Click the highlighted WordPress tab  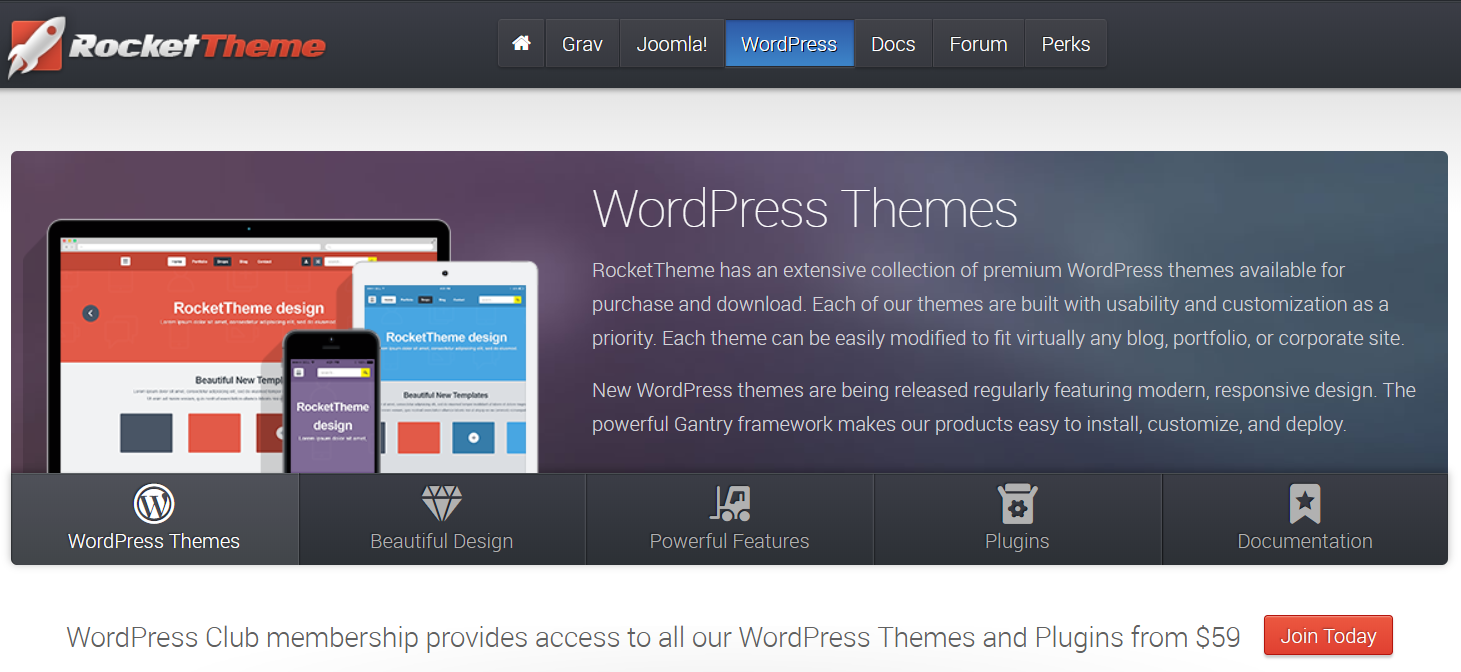789,43
